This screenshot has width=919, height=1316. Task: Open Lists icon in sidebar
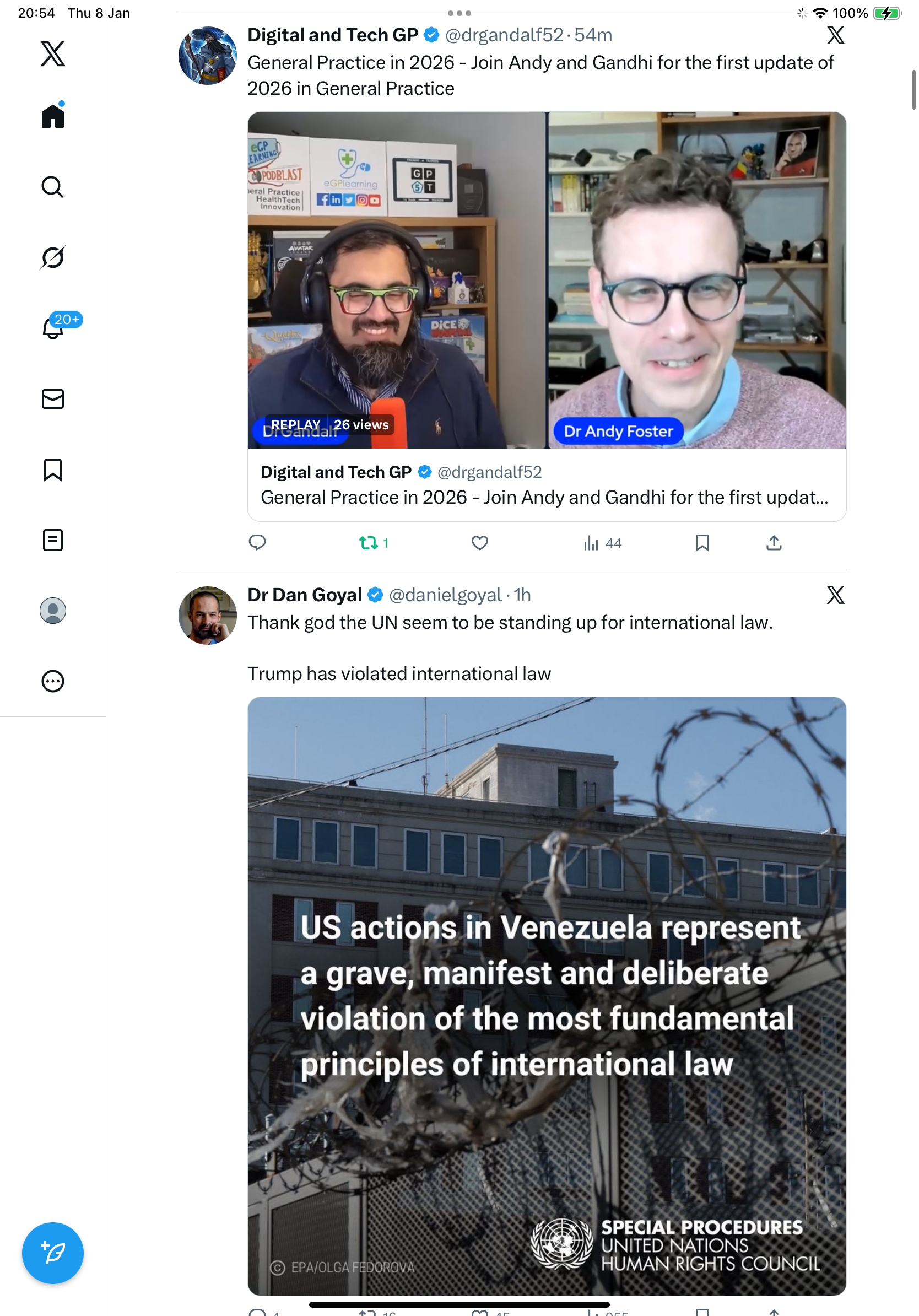pyautogui.click(x=53, y=540)
